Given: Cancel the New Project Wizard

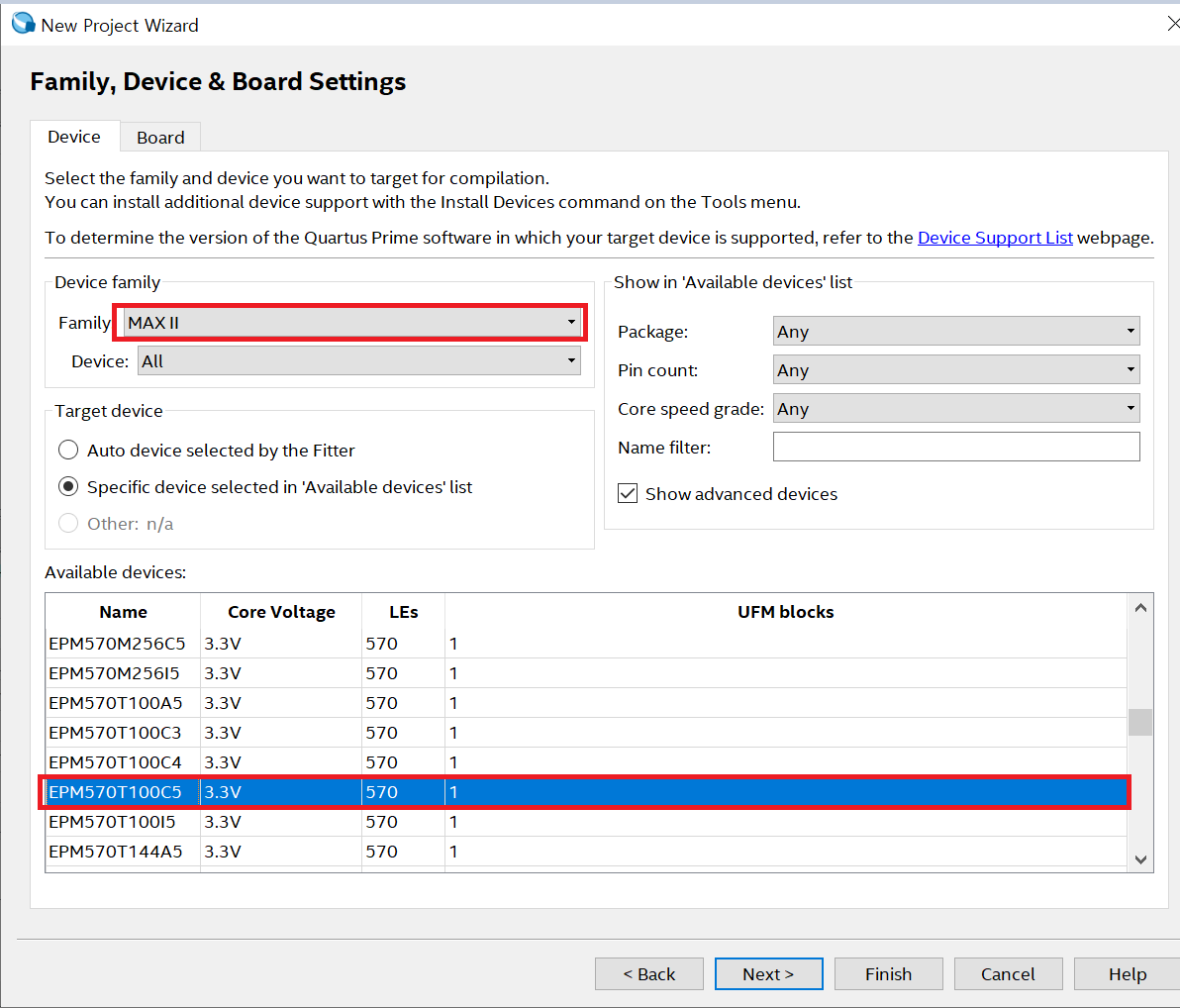Looking at the screenshot, I should 1008,974.
